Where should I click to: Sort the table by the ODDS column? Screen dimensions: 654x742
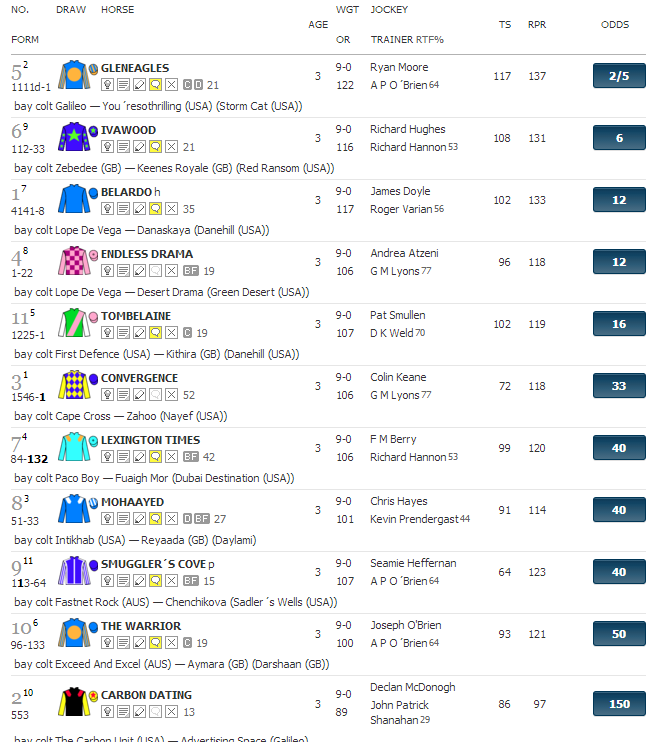[x=615, y=24]
